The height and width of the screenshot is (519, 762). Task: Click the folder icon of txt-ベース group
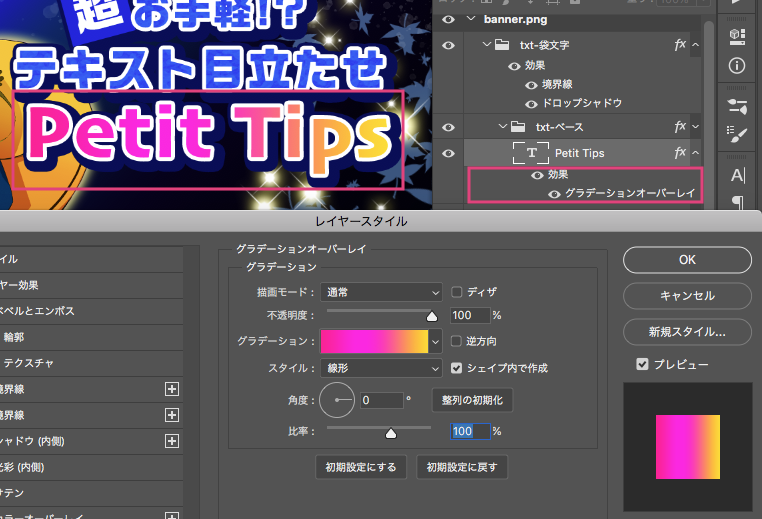518,127
